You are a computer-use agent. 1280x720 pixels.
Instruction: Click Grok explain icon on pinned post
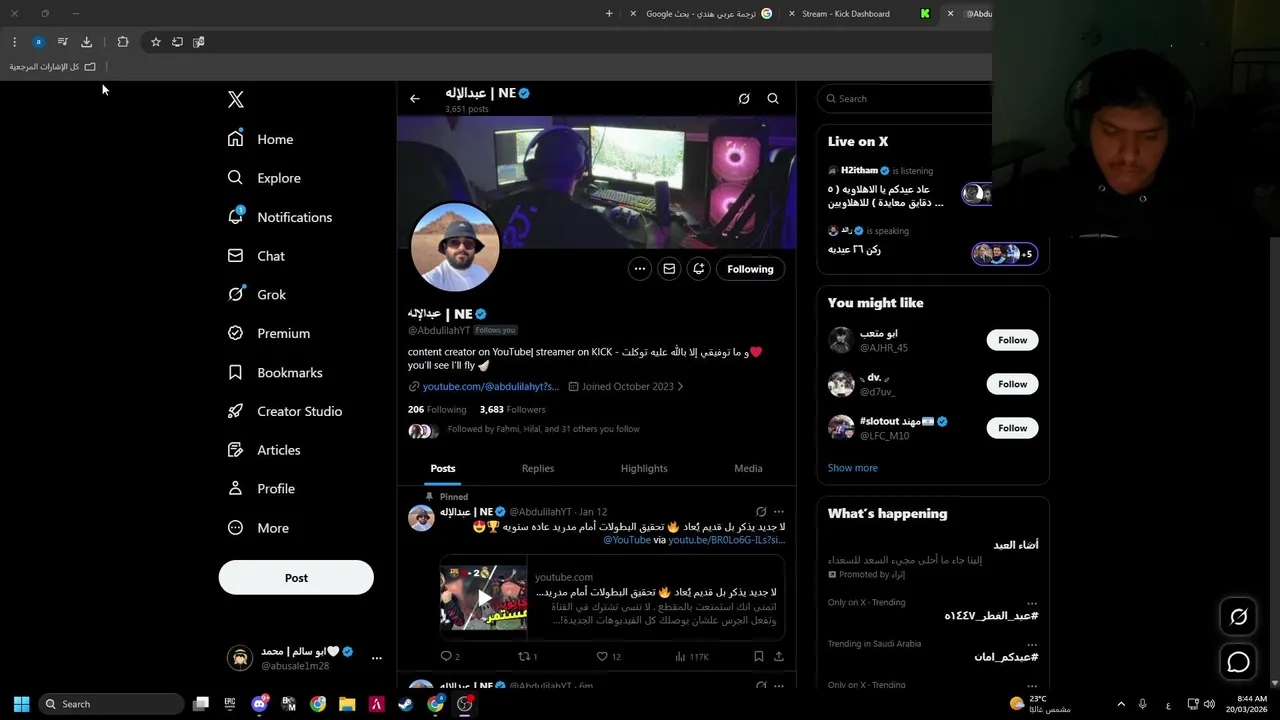761,512
